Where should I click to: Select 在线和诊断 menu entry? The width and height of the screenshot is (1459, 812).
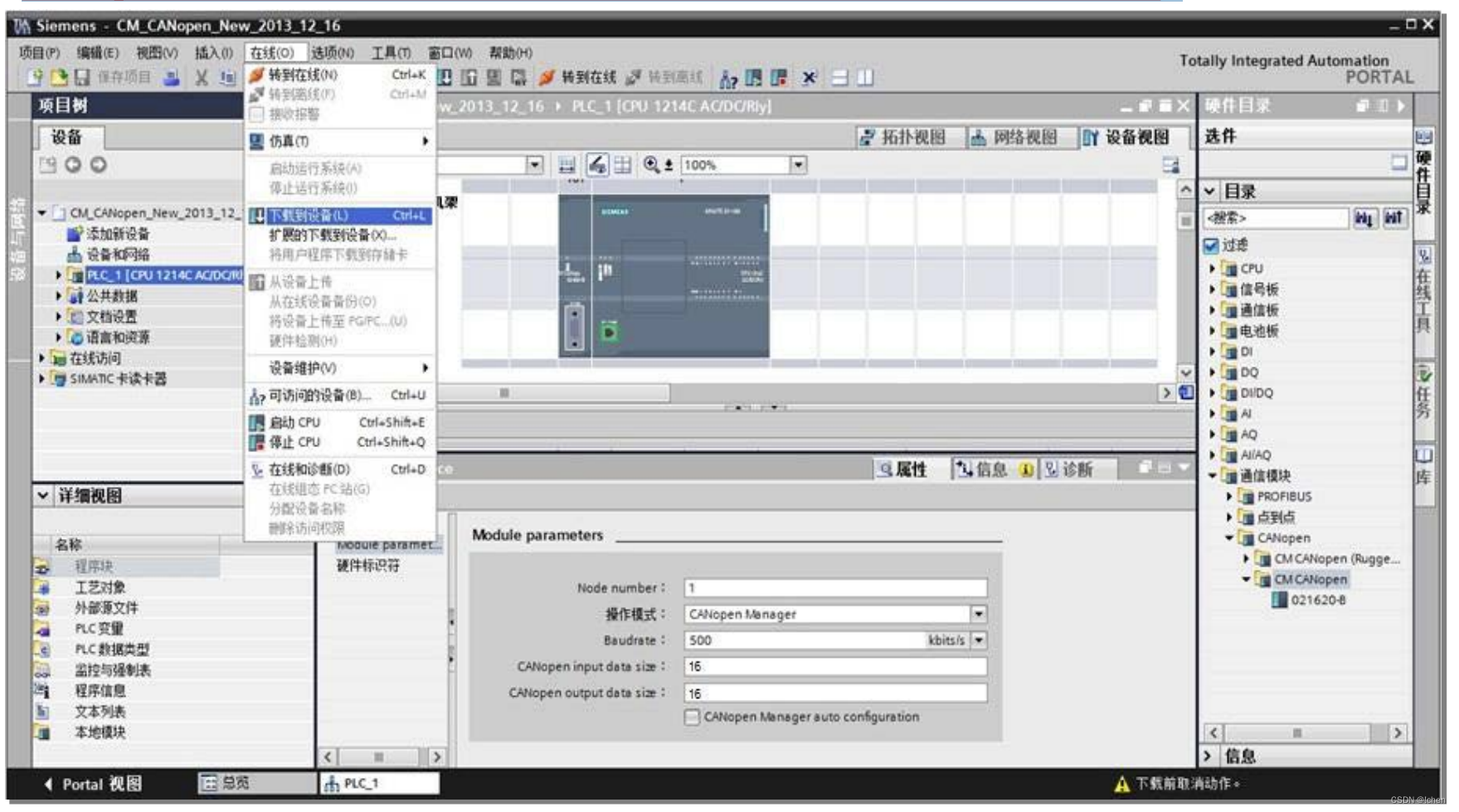coord(340,469)
